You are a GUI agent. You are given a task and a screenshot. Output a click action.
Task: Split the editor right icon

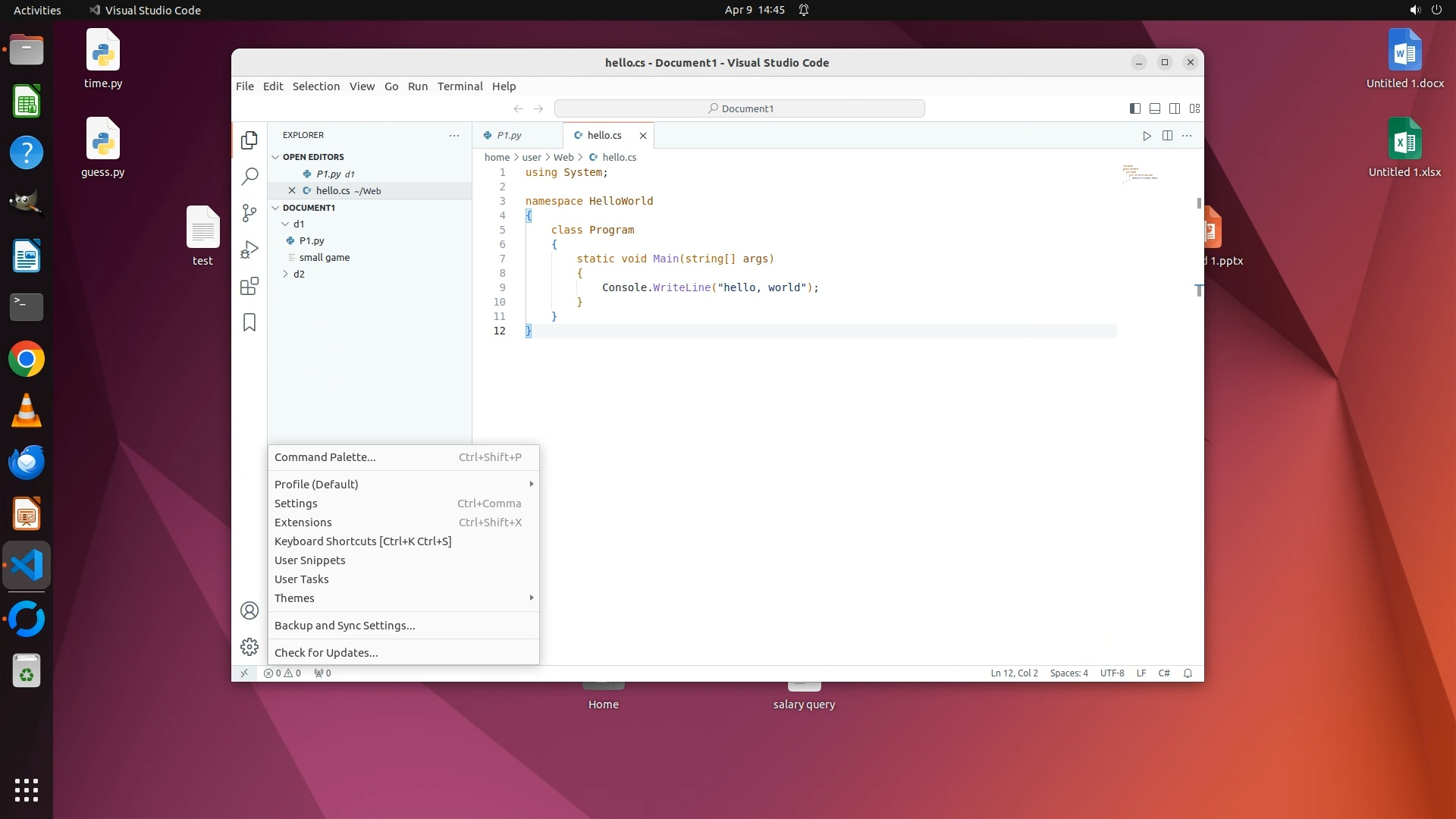pos(1167,136)
